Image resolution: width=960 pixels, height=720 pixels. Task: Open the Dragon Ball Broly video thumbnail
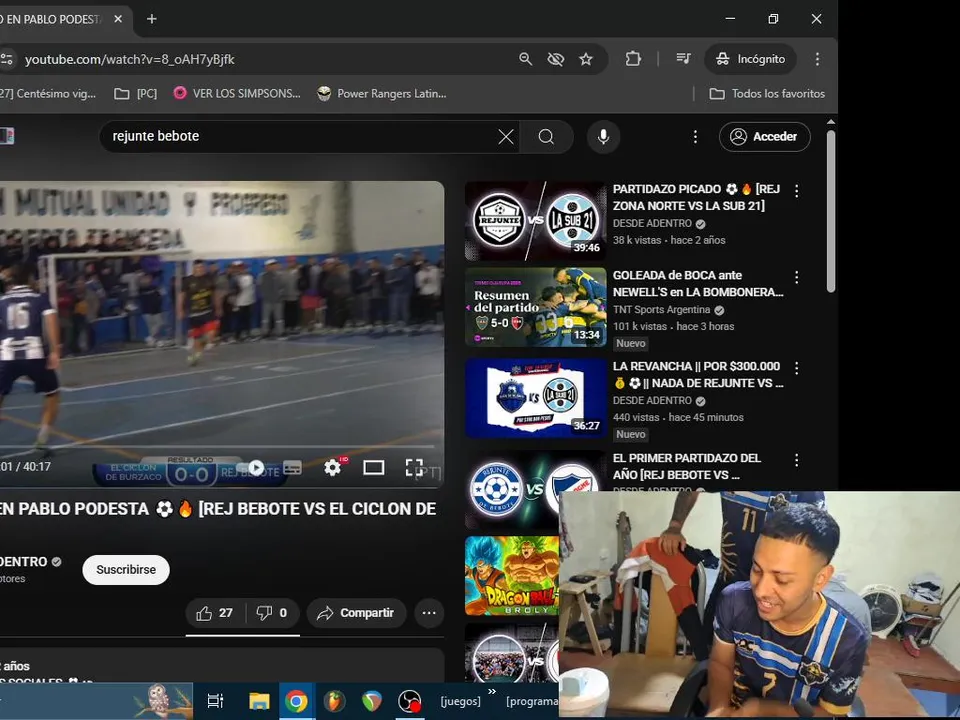click(512, 576)
